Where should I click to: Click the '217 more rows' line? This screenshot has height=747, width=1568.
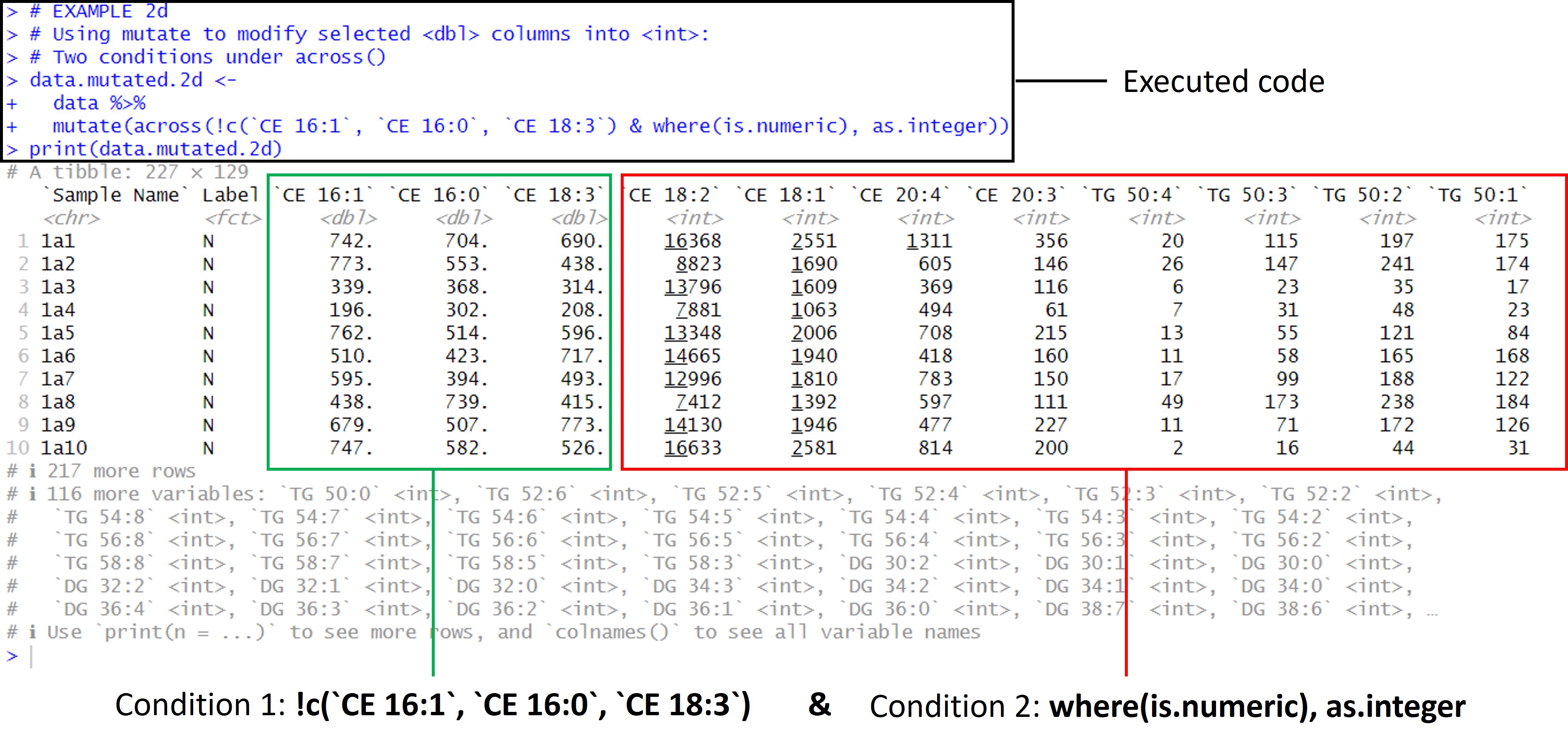pyautogui.click(x=101, y=471)
